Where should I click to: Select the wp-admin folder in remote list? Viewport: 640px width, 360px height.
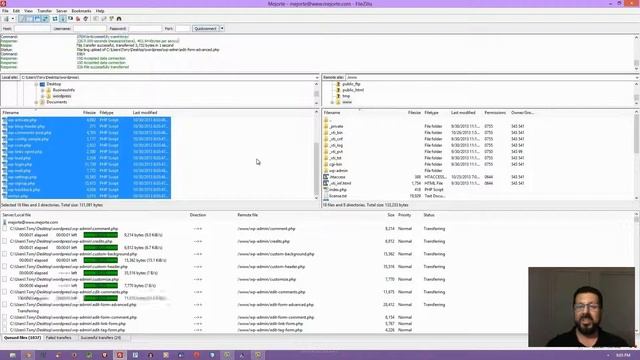coord(338,171)
